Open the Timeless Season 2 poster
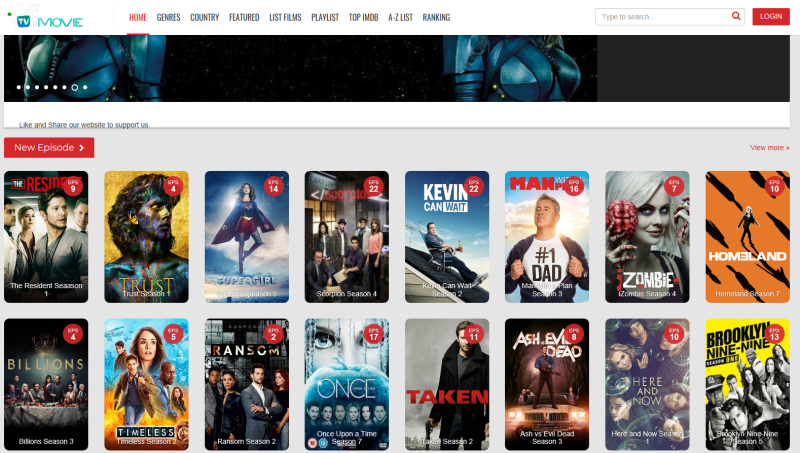This screenshot has height=453, width=800. click(146, 384)
